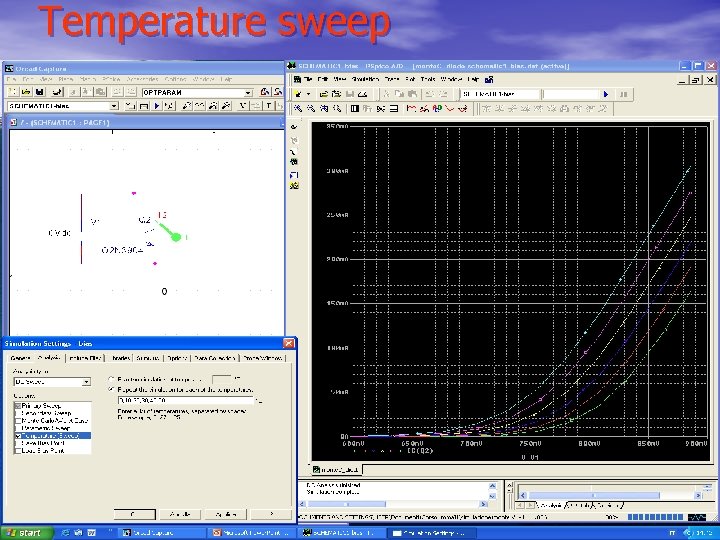Enable Save Bias Point checkbox

point(18,443)
